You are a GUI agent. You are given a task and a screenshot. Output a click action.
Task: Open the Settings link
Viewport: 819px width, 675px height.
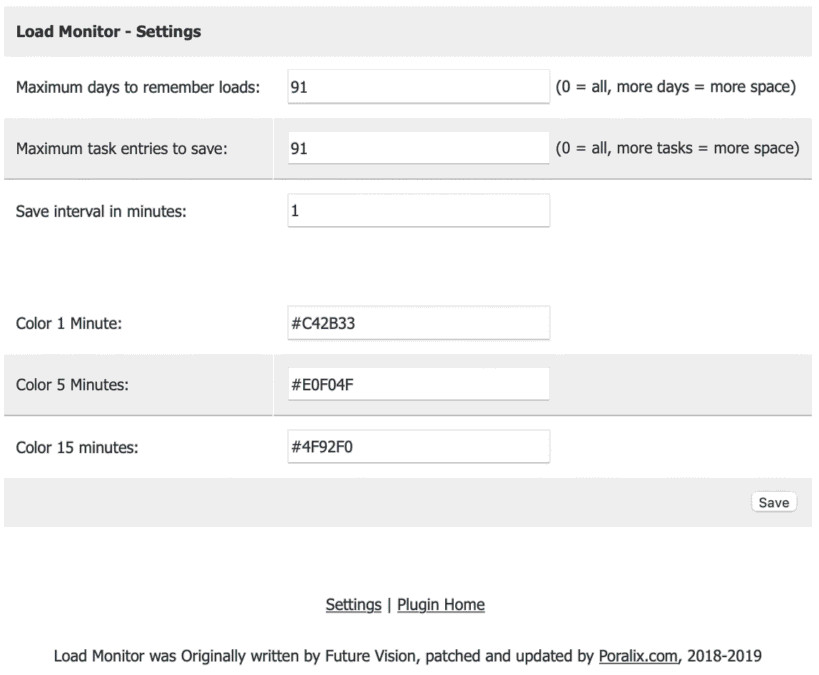tap(353, 605)
